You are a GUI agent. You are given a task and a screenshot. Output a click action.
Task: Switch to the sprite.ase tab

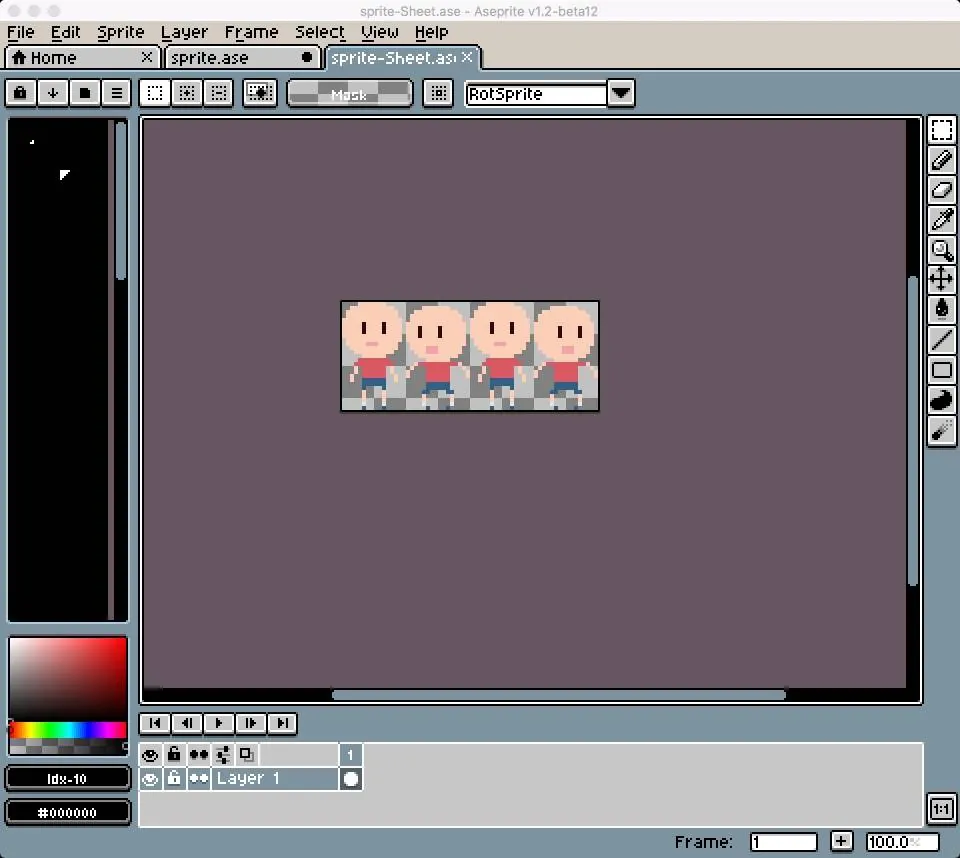coord(242,58)
